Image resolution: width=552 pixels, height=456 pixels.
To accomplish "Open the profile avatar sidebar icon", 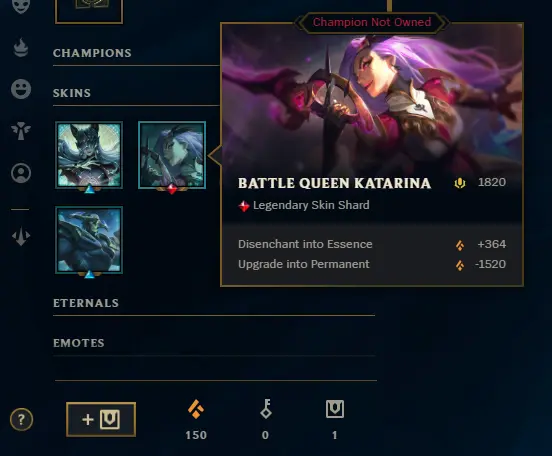I will pos(21,173).
